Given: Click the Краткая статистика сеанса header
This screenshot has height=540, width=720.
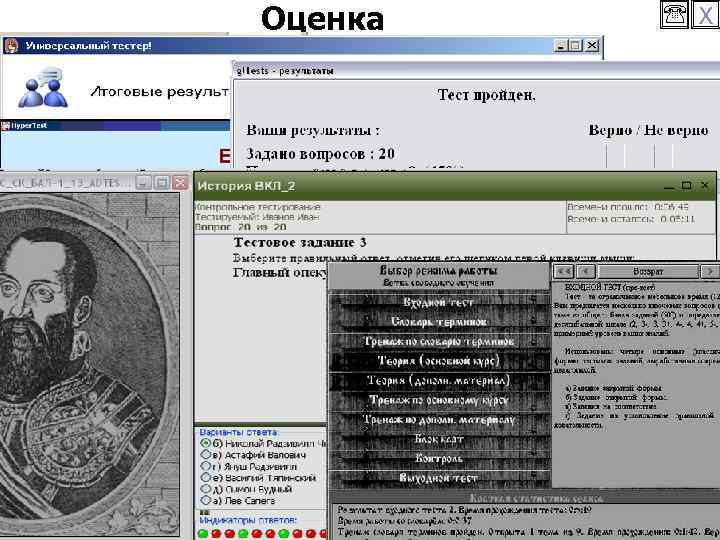Looking at the screenshot, I should coord(536,498).
